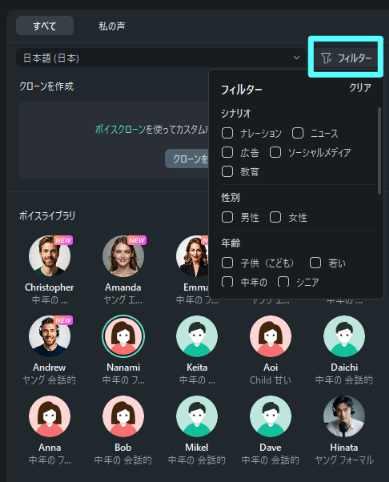
Task: Select the Bob voice avatar
Action: coord(123,416)
